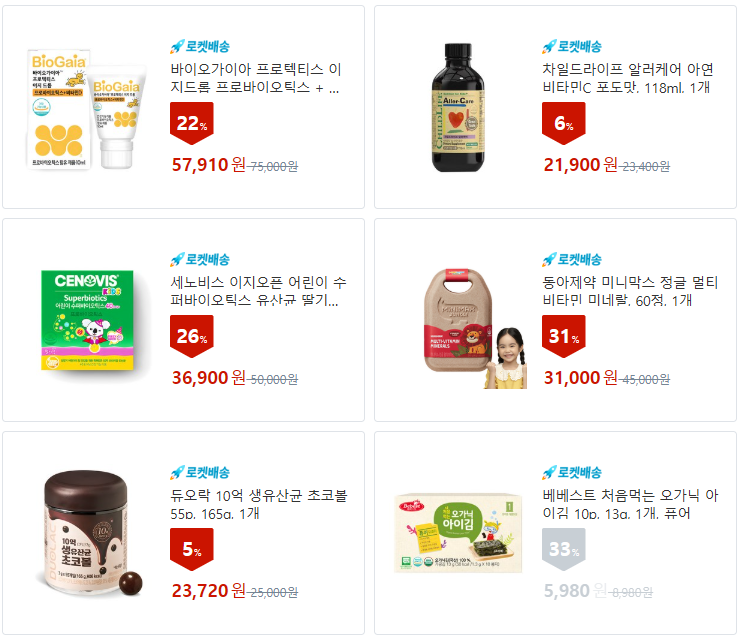743x640 pixels.
Task: Open the Cenovis Kids Superbiotics box image
Action: pyautogui.click(x=87, y=320)
